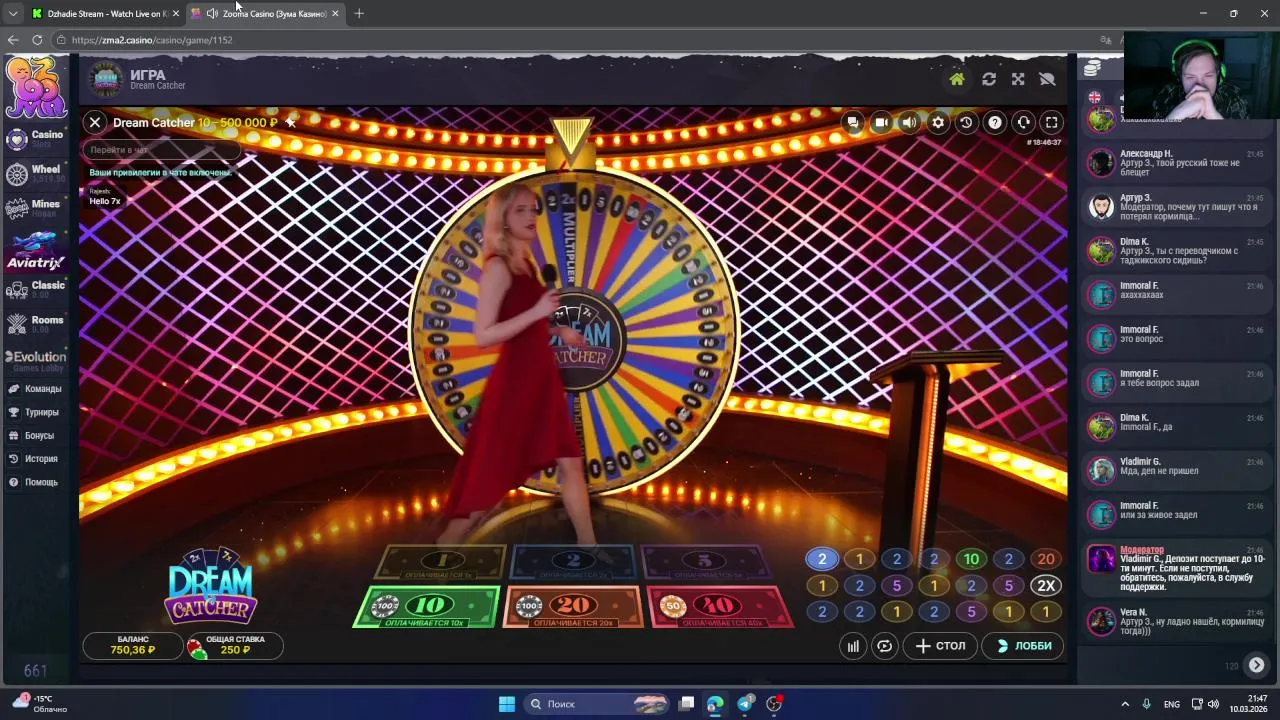Open a new browser tab

(x=359, y=13)
